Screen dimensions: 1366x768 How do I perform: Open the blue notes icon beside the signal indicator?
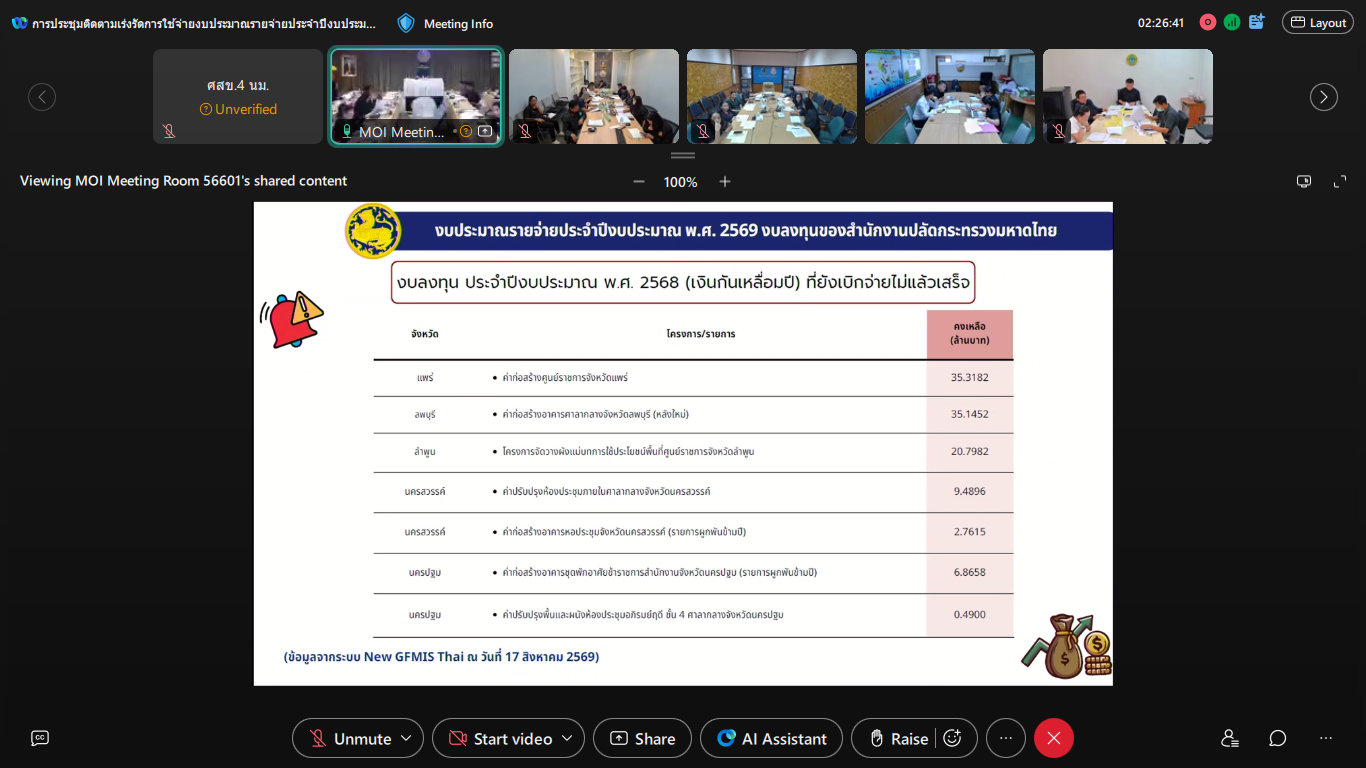pos(1257,22)
